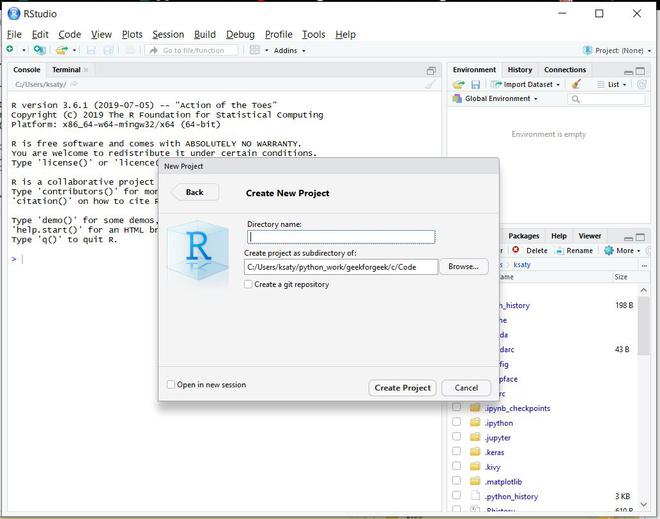Check Open in new session
Viewport: 660px width, 519px height.
tap(171, 384)
